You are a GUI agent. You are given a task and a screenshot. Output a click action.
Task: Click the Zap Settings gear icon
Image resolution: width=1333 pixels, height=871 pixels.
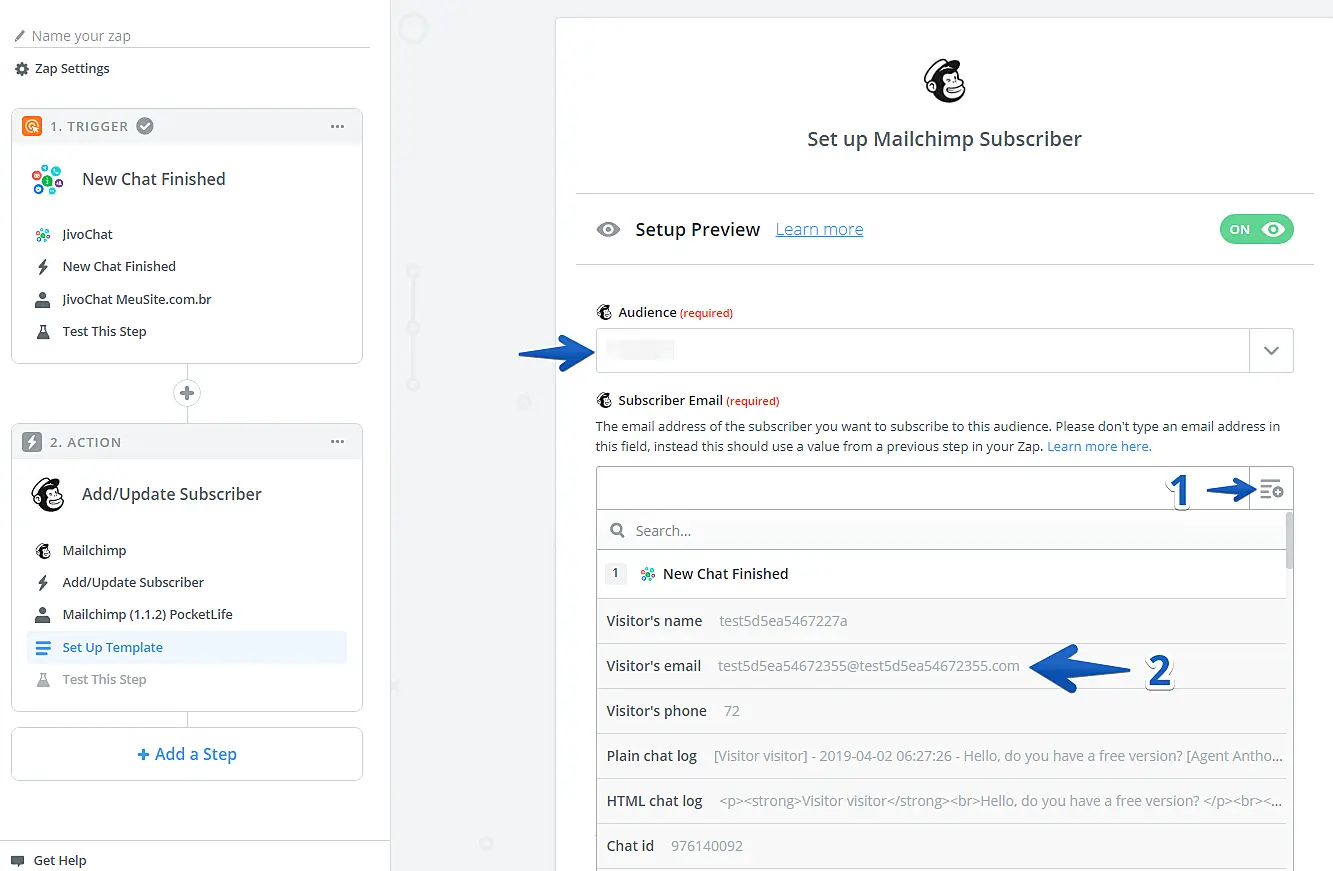click(x=22, y=69)
